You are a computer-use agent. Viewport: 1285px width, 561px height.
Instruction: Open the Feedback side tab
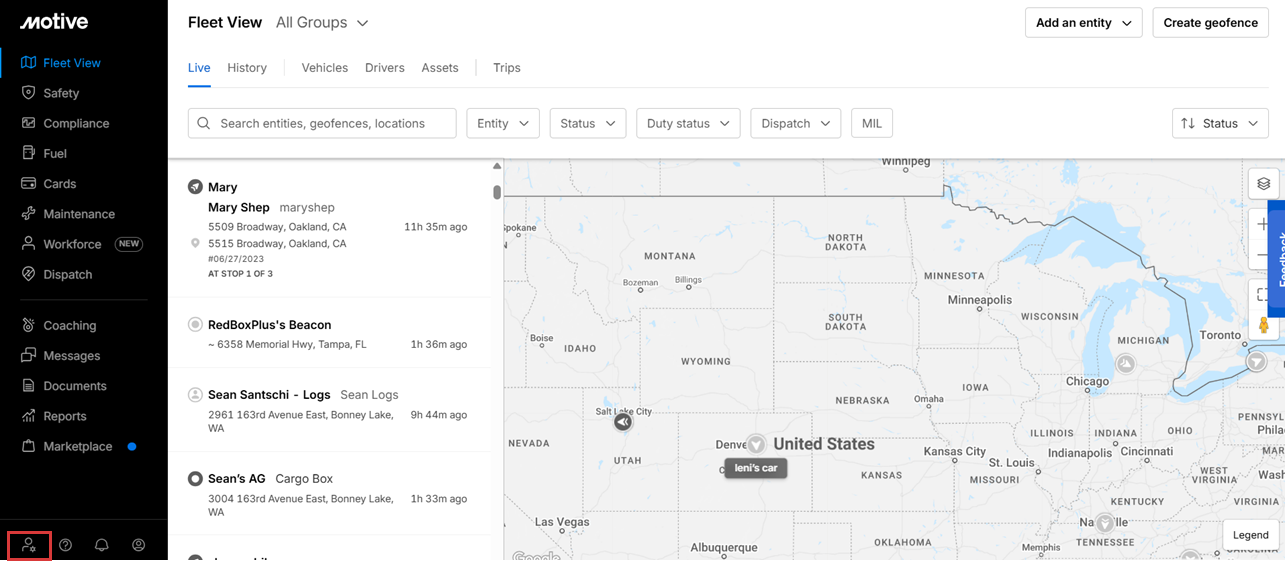[x=1277, y=258]
